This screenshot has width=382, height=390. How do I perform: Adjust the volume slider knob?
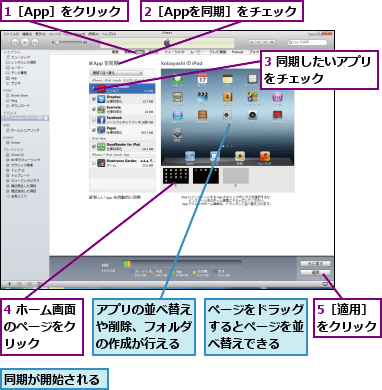[x=57, y=42]
